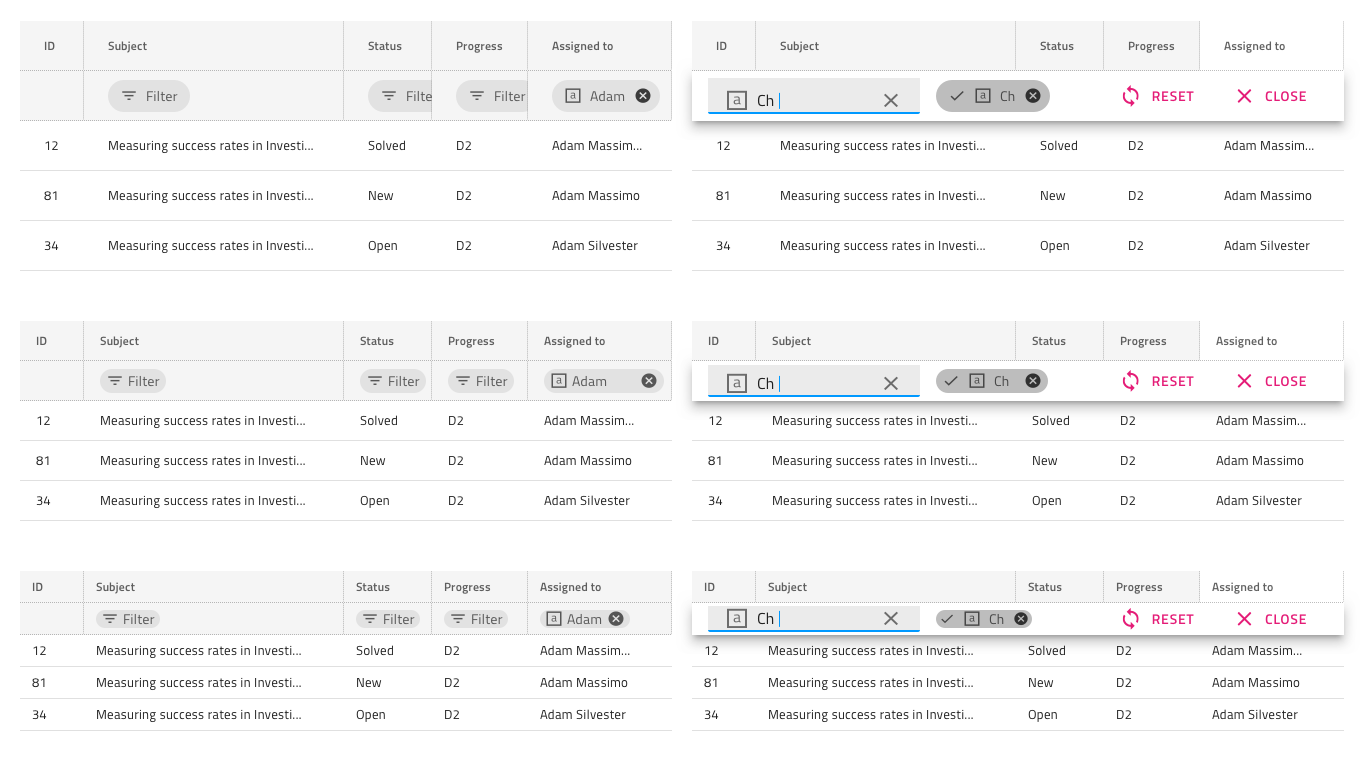Focus the 'Ch' text field in middle-right table
The width and height of the screenshot is (1366, 764).
[x=814, y=381]
